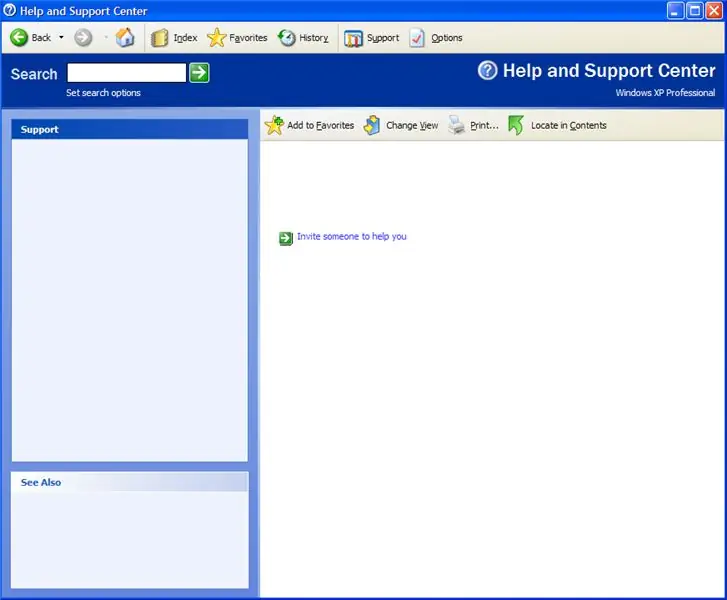This screenshot has width=727, height=600.
Task: Close the Help and Support Center window
Action: click(x=714, y=11)
